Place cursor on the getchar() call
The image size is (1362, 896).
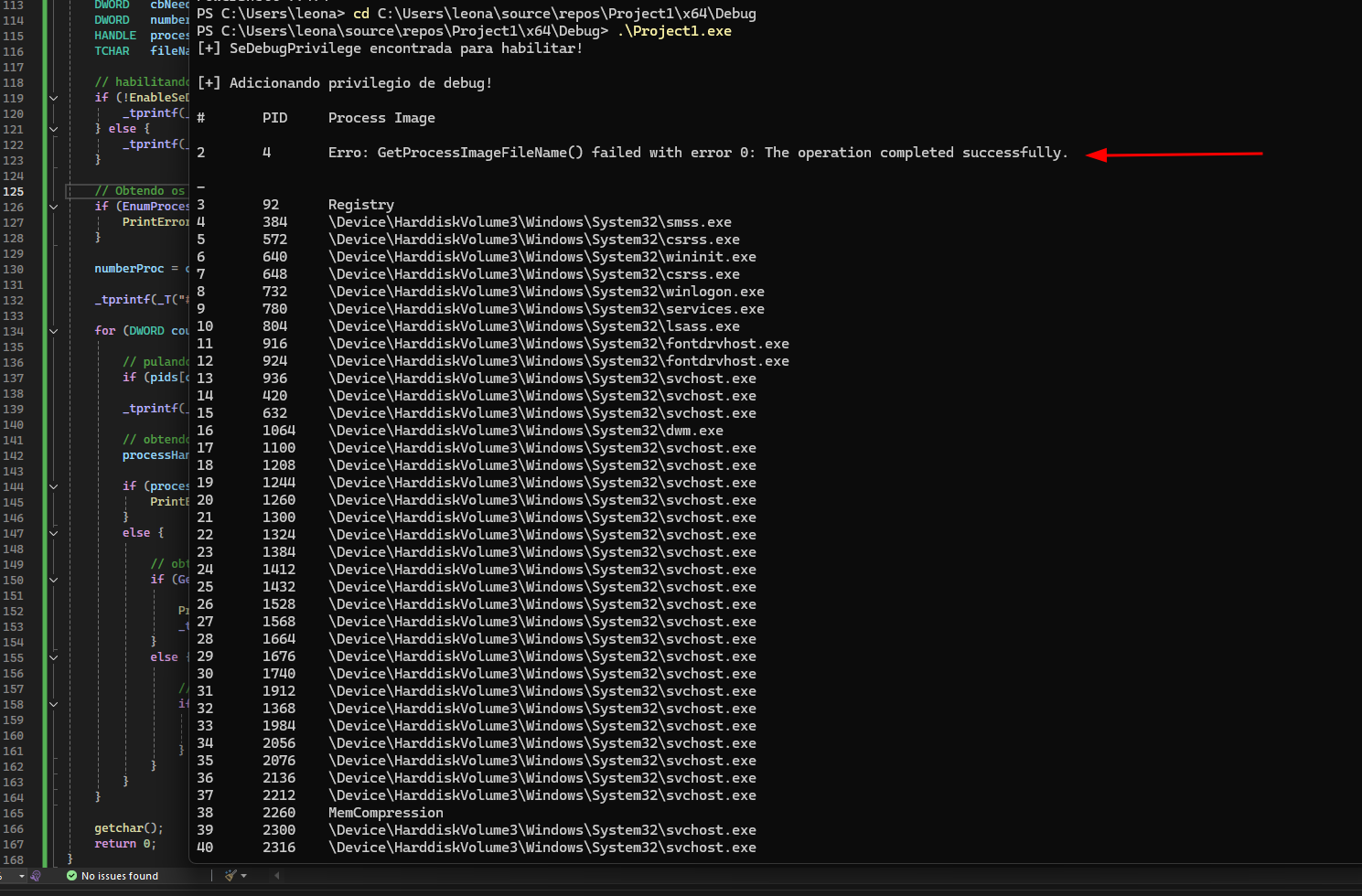tap(128, 828)
